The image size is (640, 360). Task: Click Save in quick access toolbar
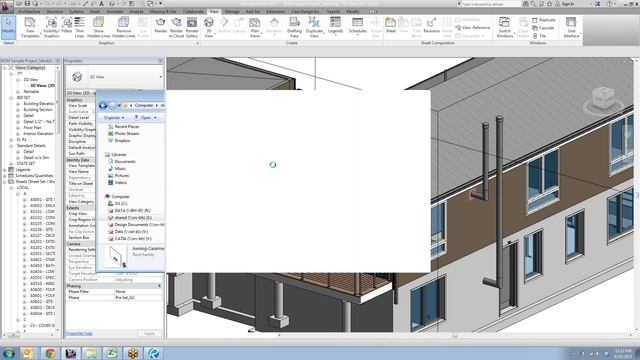coord(27,4)
